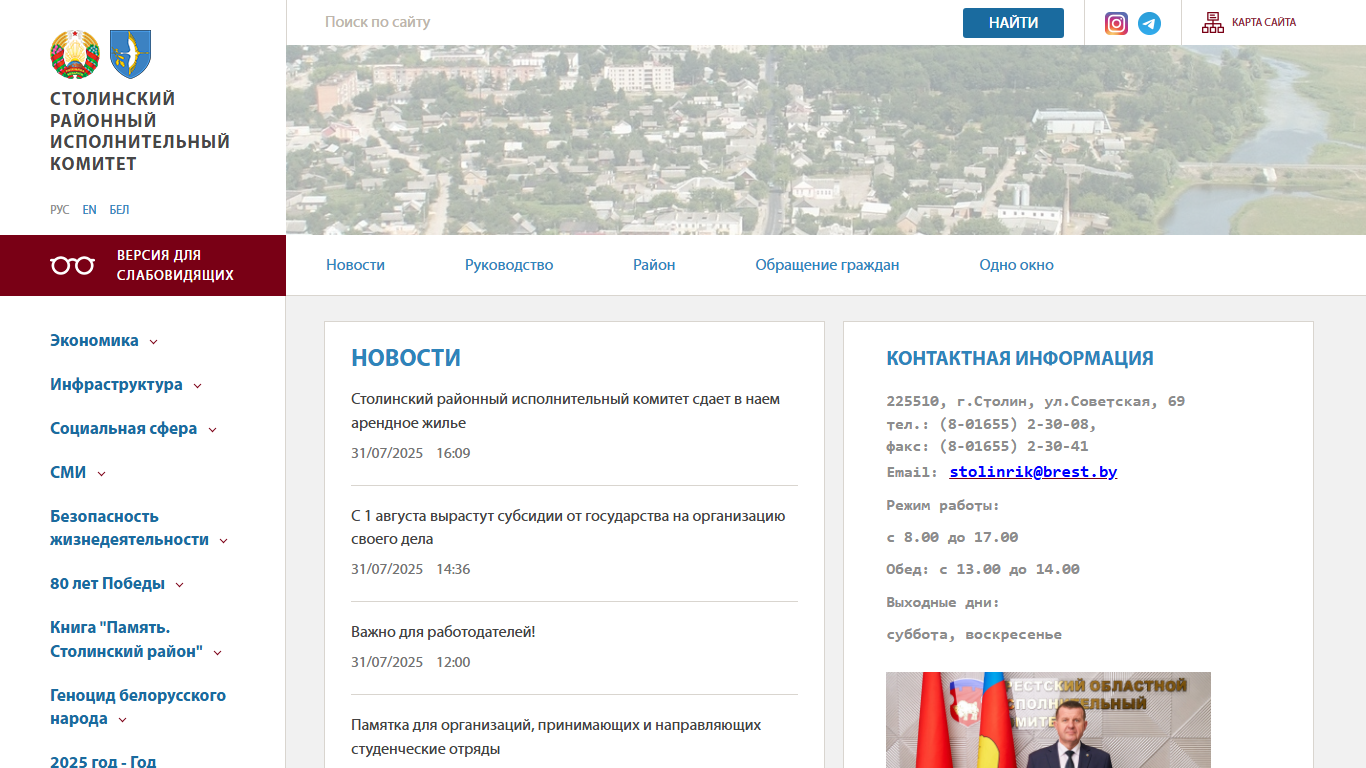Image resolution: width=1366 pixels, height=768 pixels.
Task: Open the Instagram icon link
Action: tap(1116, 23)
